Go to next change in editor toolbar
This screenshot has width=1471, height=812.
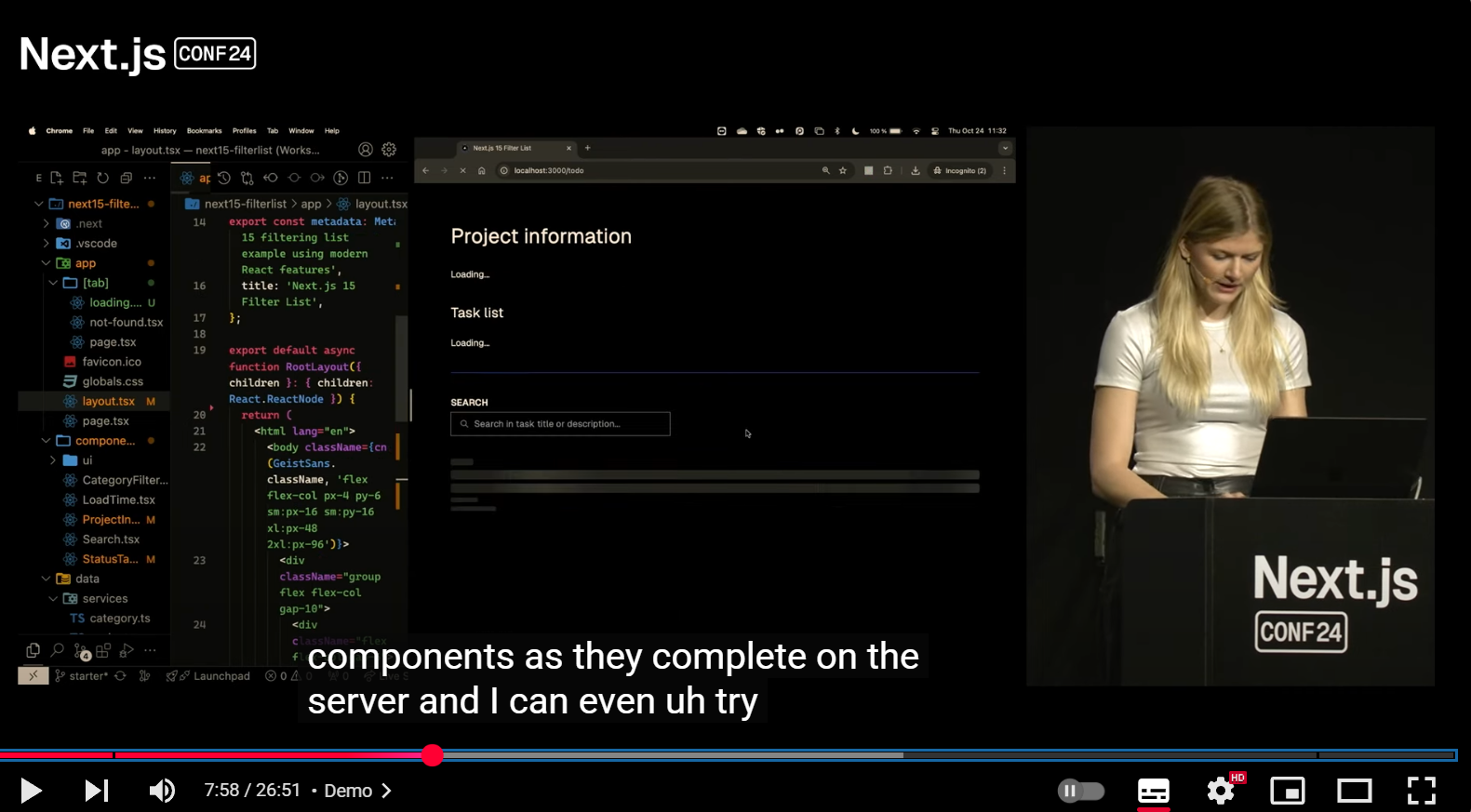[317, 178]
